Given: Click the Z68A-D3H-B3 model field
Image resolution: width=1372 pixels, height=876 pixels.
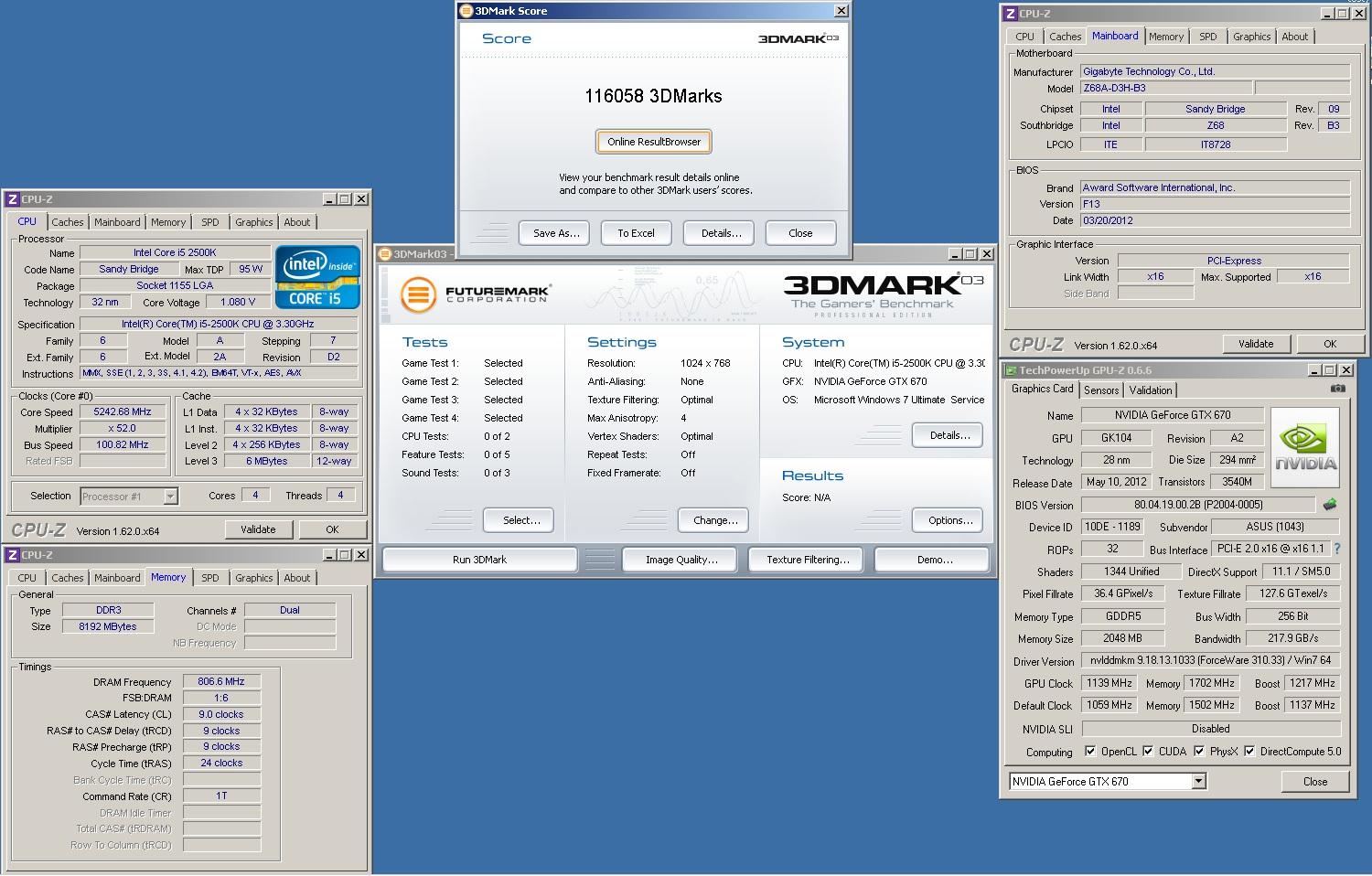Looking at the screenshot, I should (1165, 89).
